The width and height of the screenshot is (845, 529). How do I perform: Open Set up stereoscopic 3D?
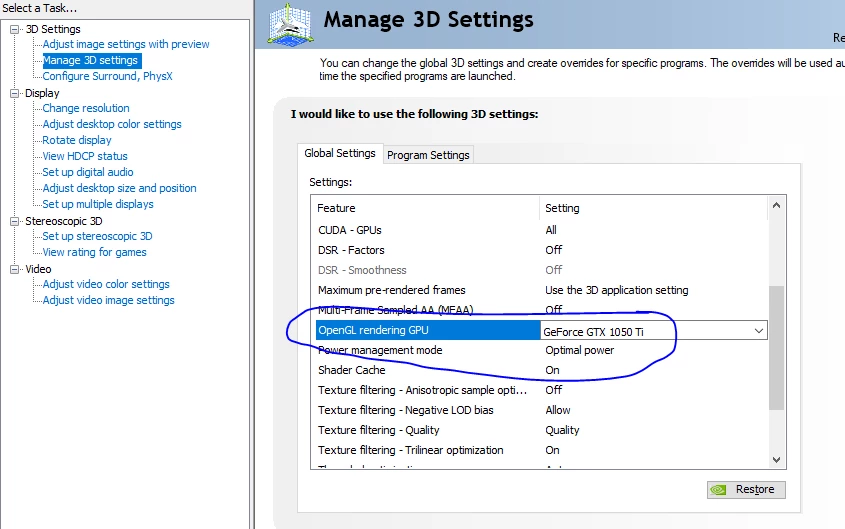point(97,236)
